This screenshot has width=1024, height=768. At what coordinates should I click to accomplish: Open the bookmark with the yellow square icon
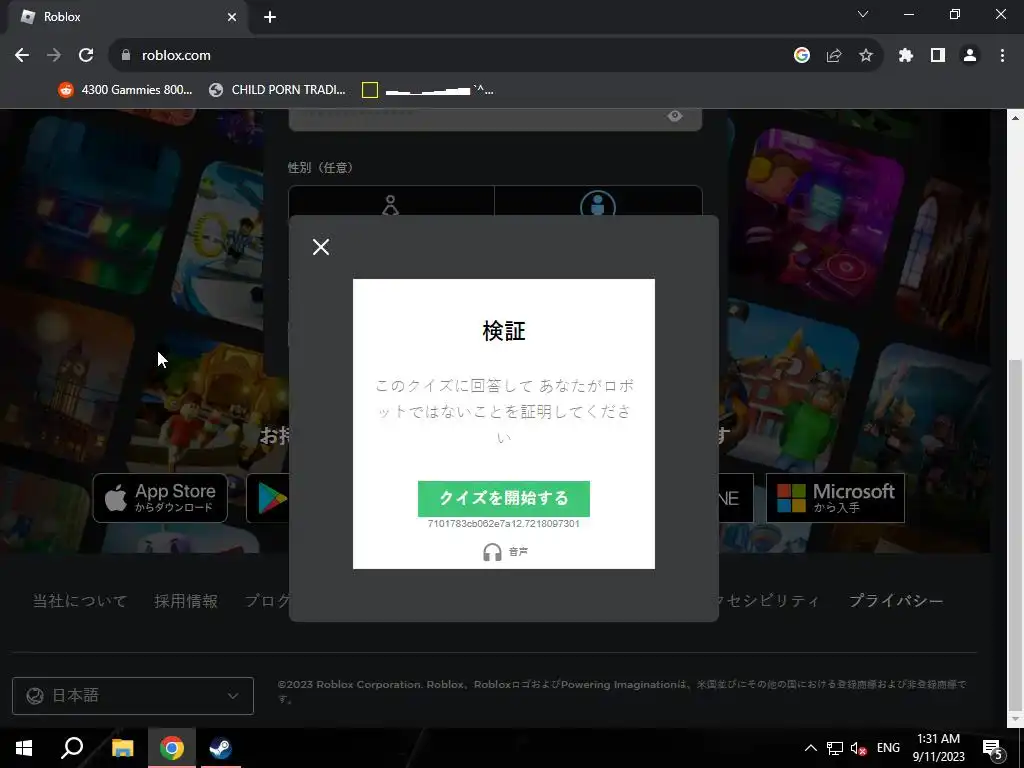click(x=428, y=90)
